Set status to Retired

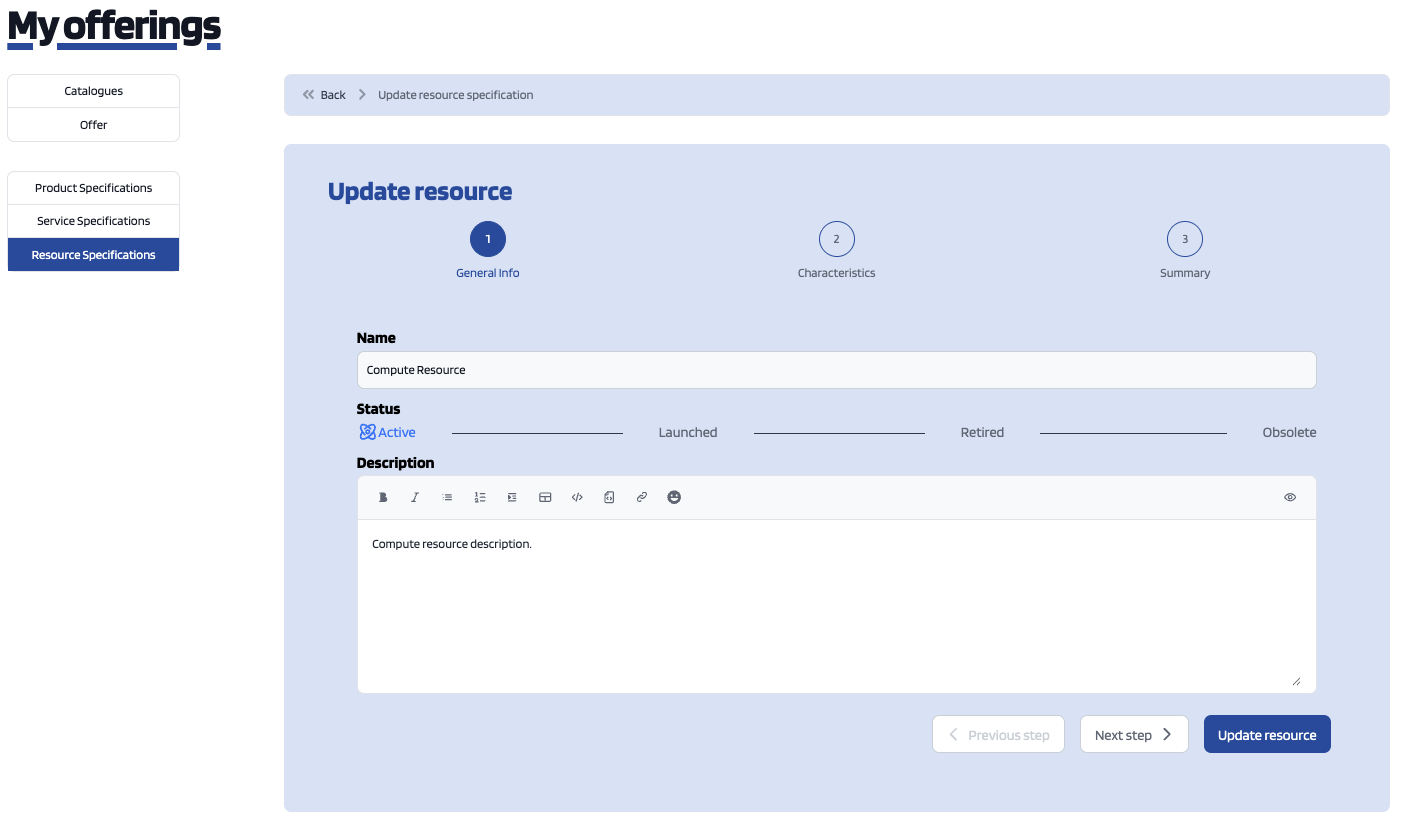982,433
